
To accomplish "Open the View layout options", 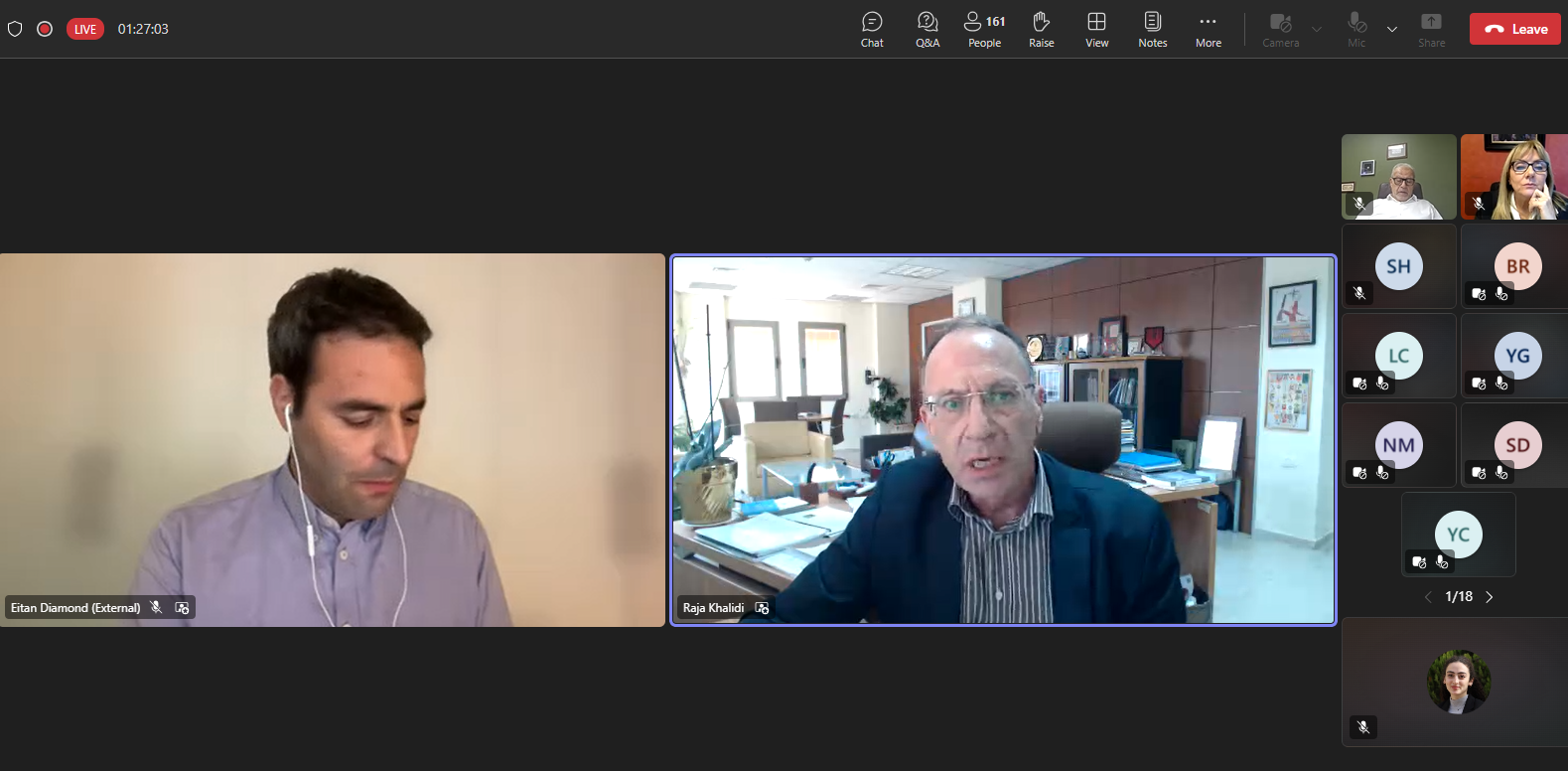I will pyautogui.click(x=1096, y=29).
